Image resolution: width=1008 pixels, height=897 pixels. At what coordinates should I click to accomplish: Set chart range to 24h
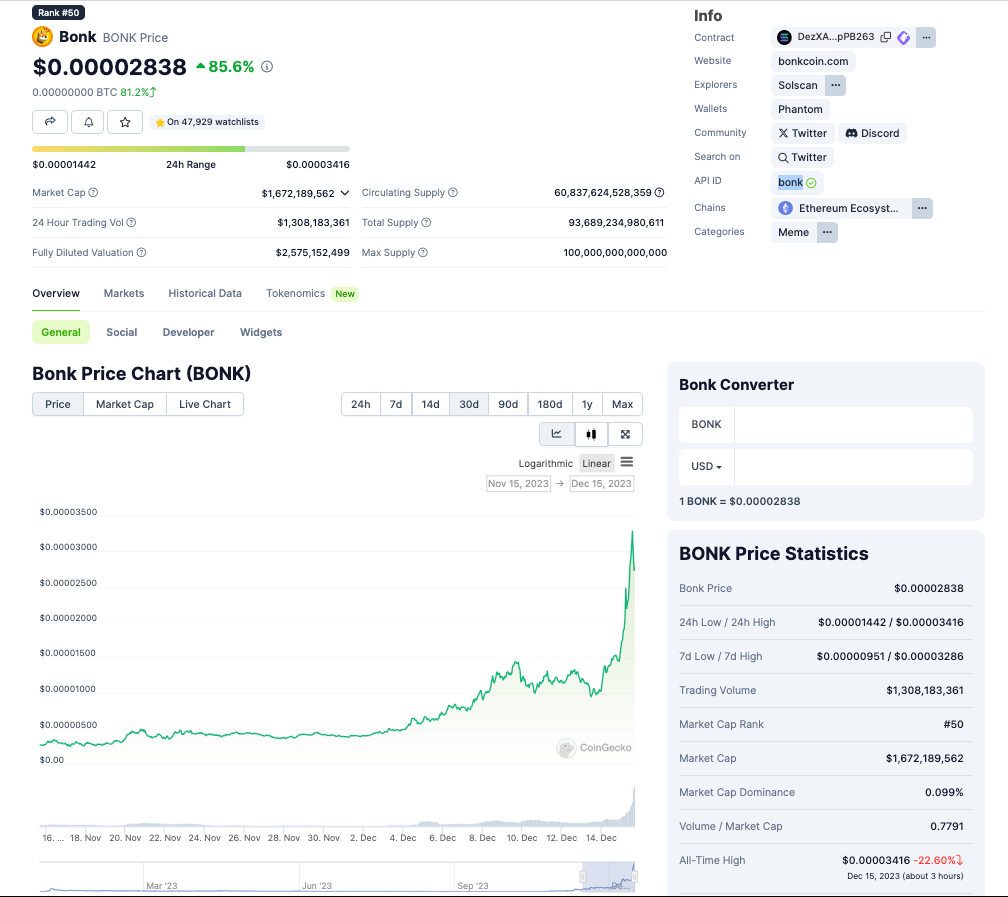tap(361, 404)
